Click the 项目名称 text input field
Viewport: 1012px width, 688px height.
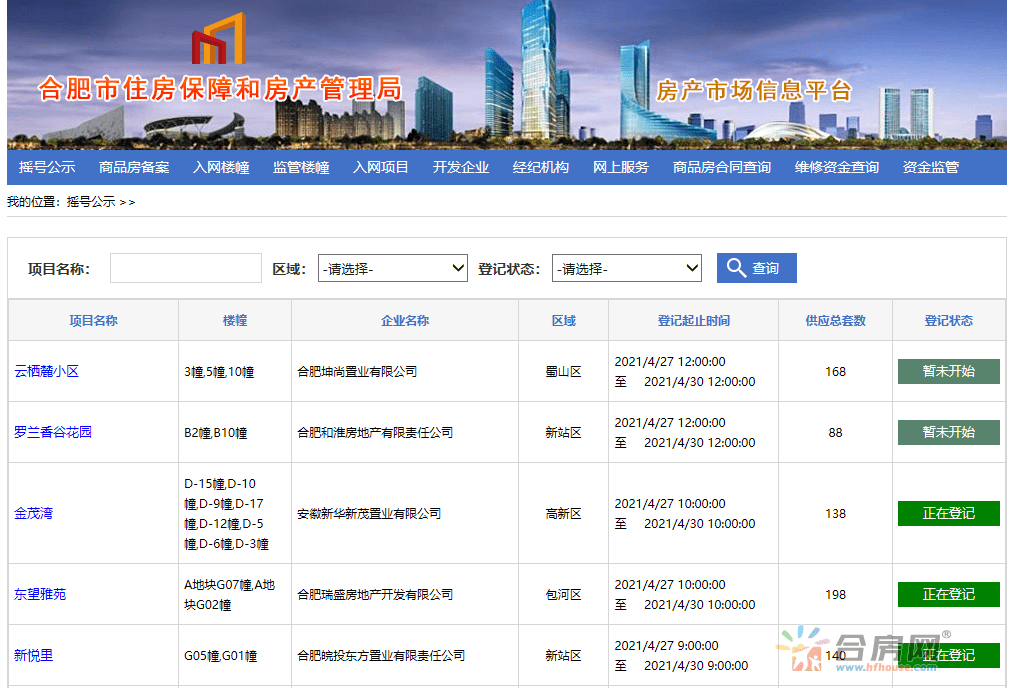click(x=185, y=268)
